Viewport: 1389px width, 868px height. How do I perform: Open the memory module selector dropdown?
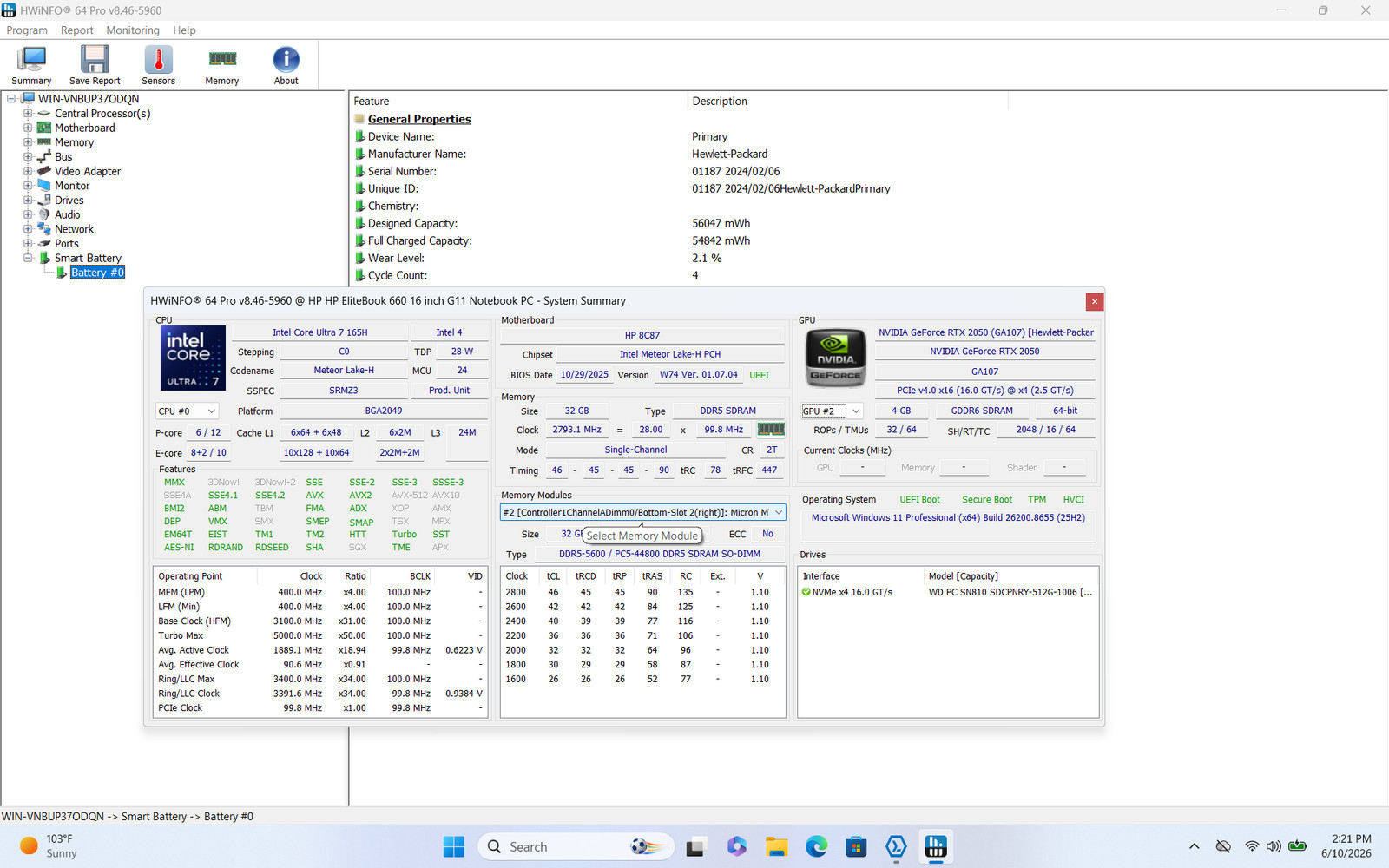[642, 512]
